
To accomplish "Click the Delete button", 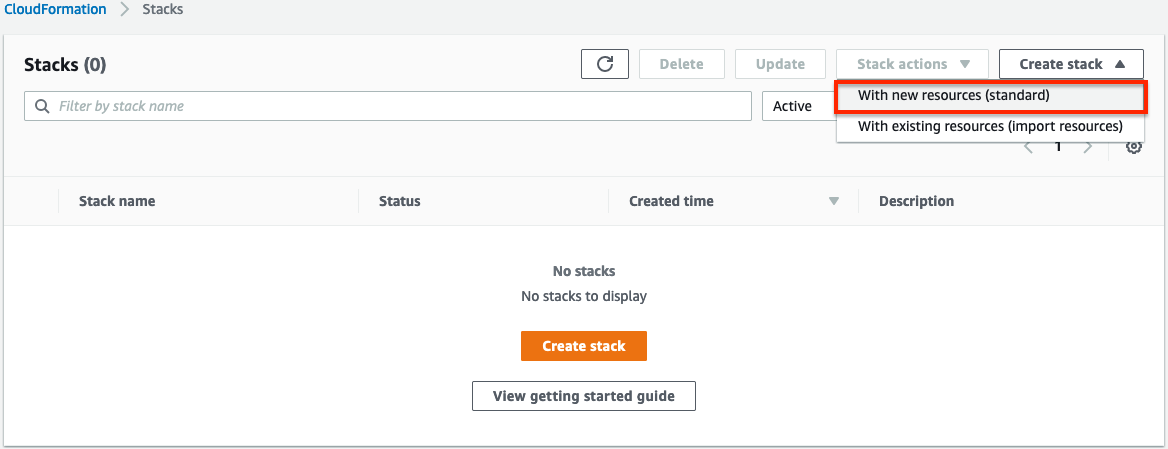I will [681, 64].
